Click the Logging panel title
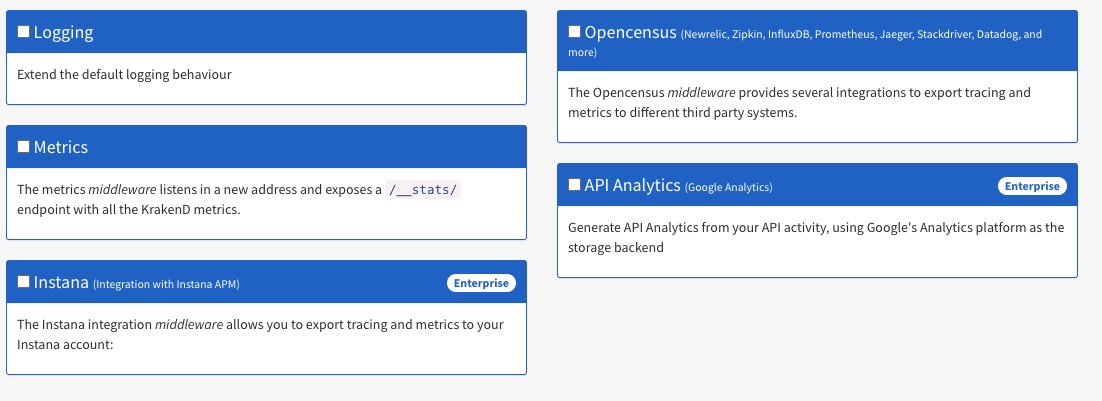The image size is (1102, 401). tap(63, 32)
